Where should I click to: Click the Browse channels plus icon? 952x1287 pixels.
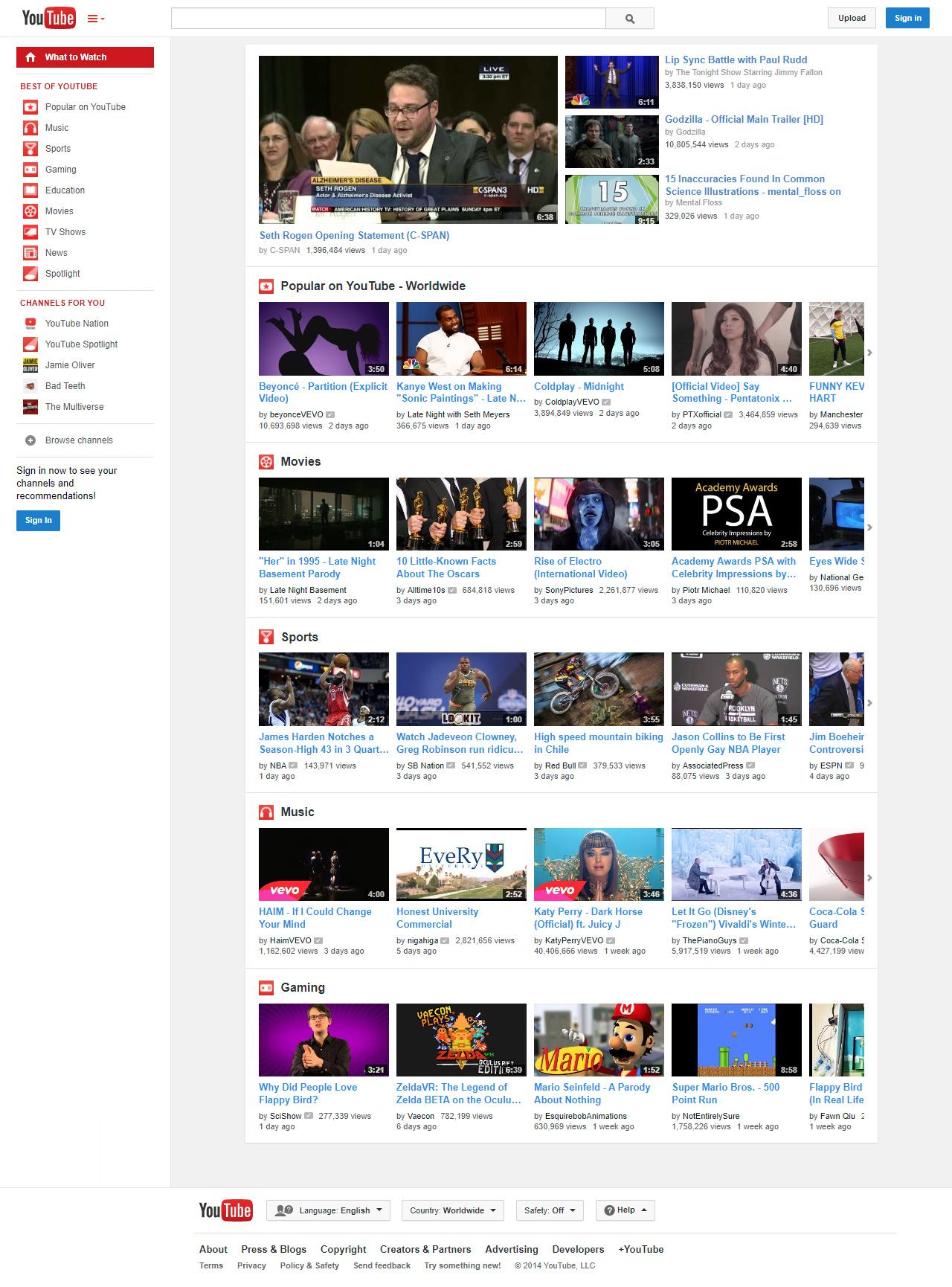30,440
